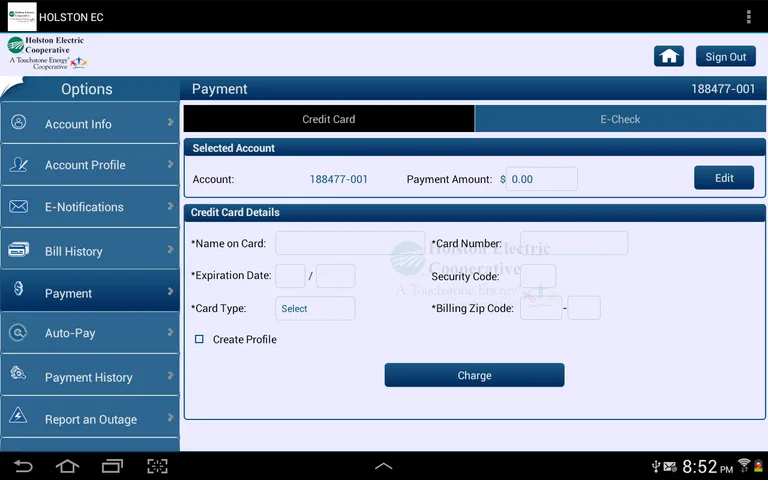The image size is (768, 480).
Task: Focus the first Billing Zip Code field
Action: point(541,308)
